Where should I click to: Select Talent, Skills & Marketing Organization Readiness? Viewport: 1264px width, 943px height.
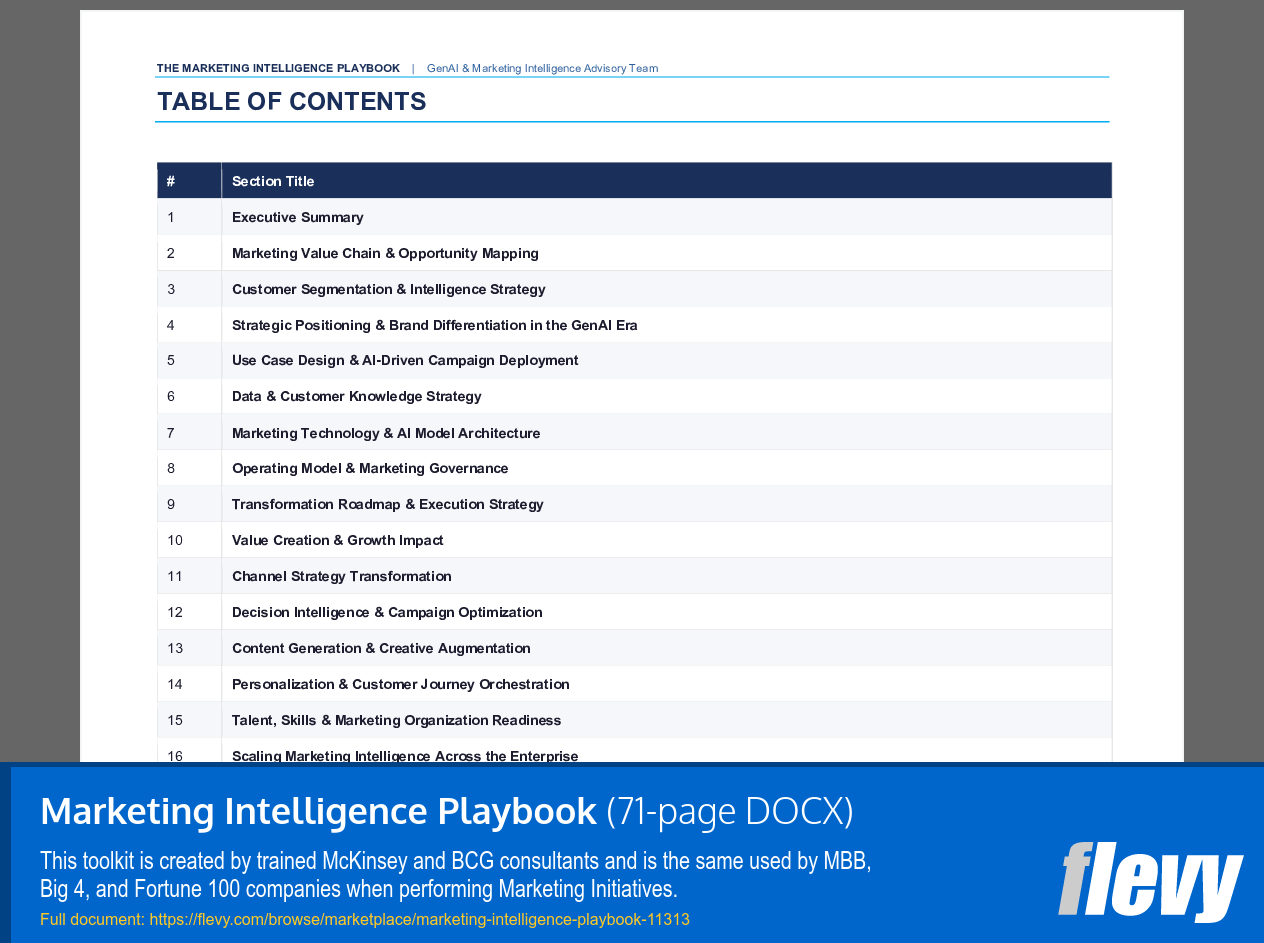396,720
